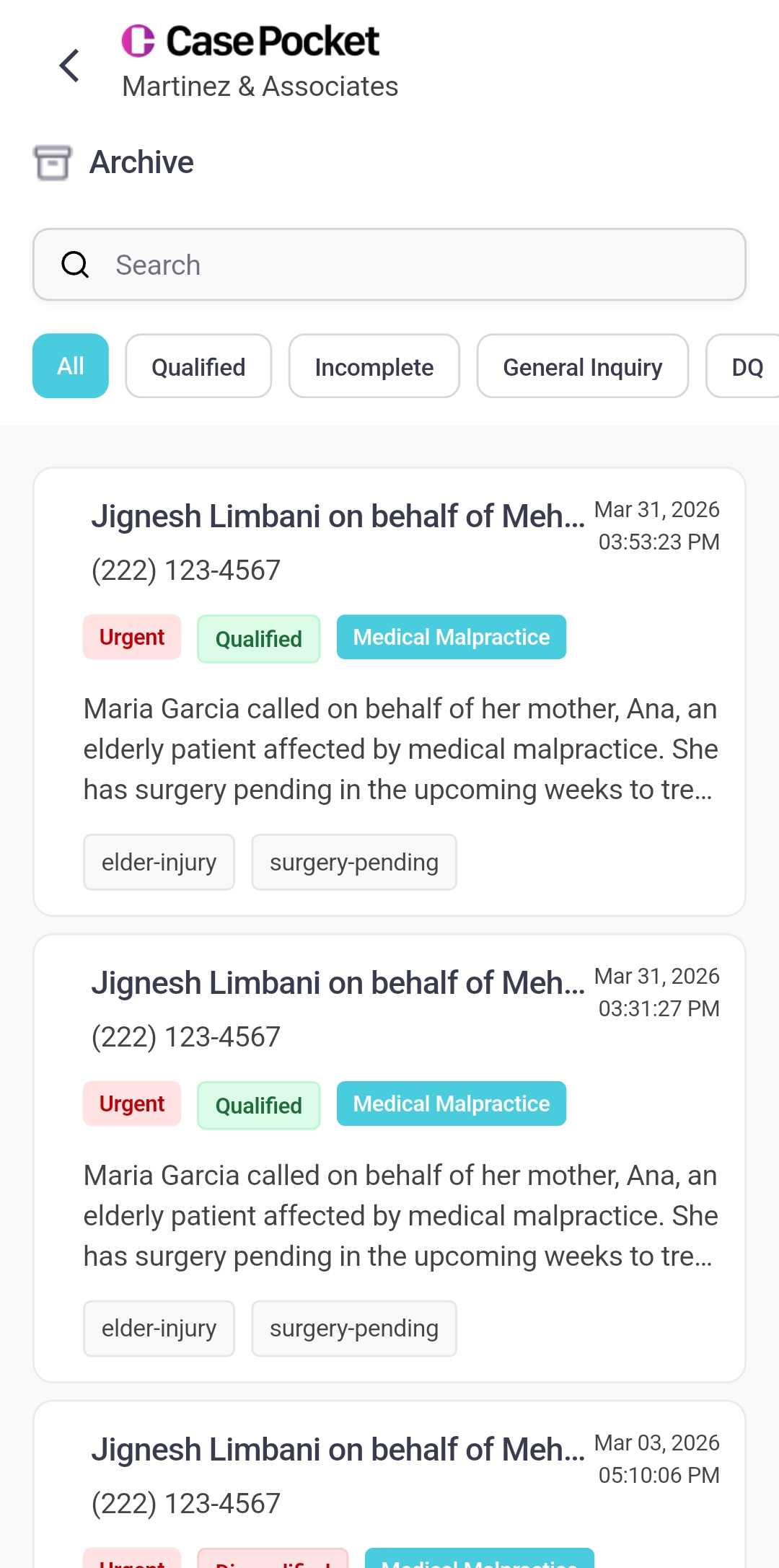Select the All filter tab

pos(71,366)
